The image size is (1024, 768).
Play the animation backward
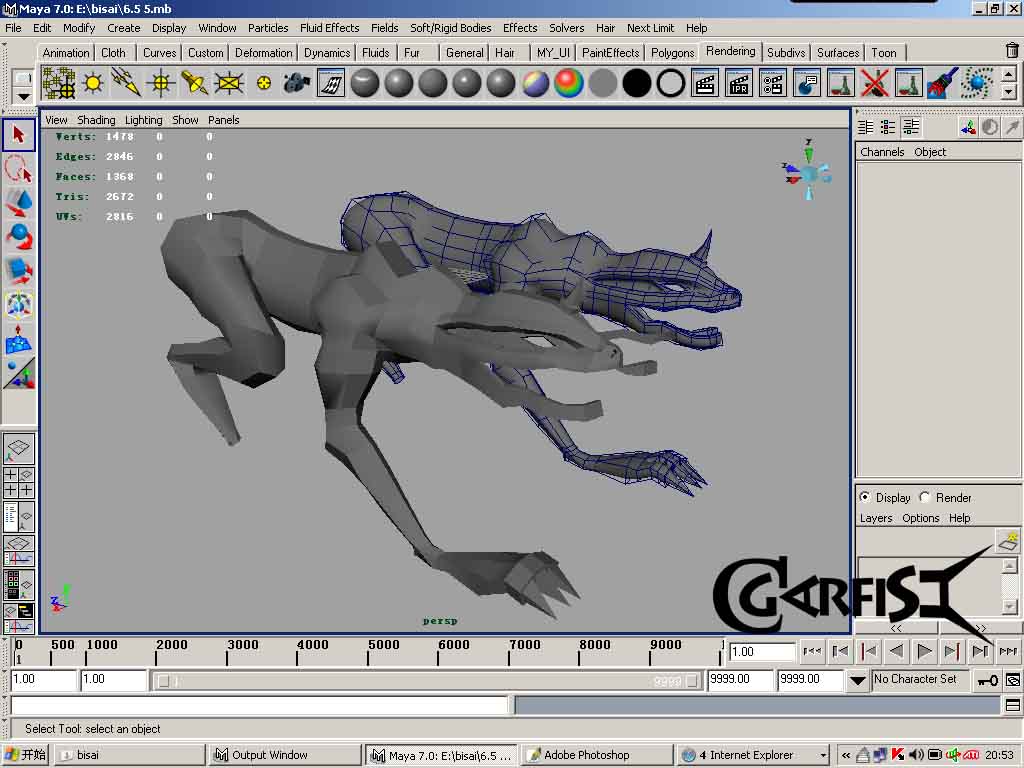[897, 651]
